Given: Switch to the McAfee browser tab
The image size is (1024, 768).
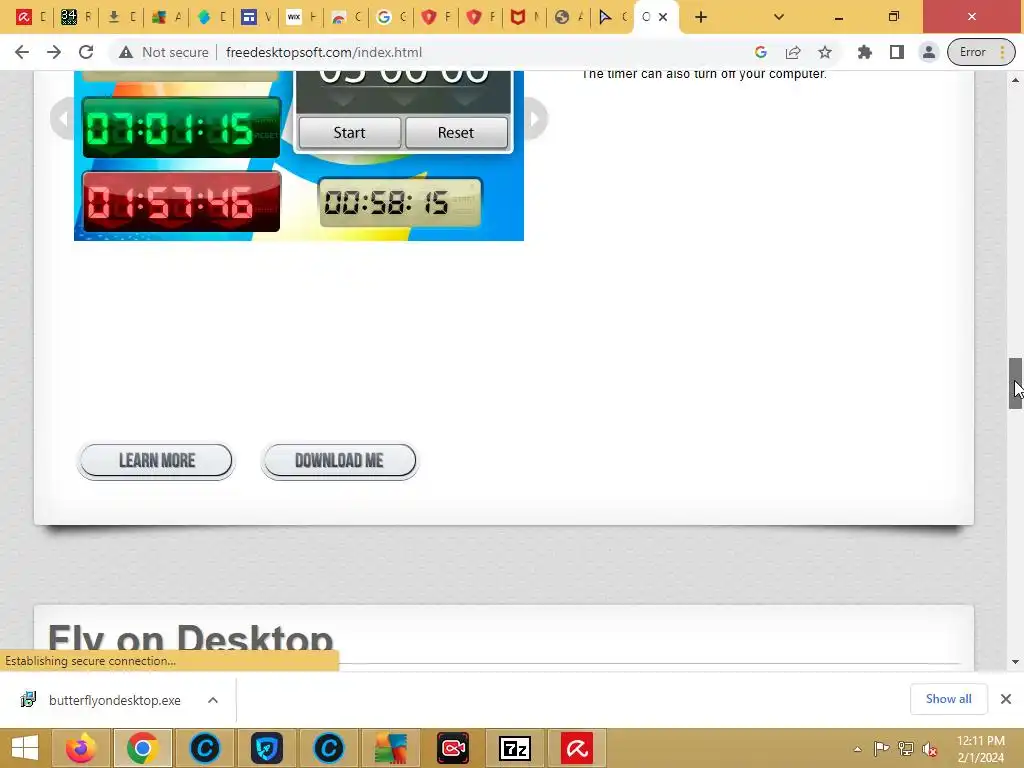Looking at the screenshot, I should (x=525, y=17).
